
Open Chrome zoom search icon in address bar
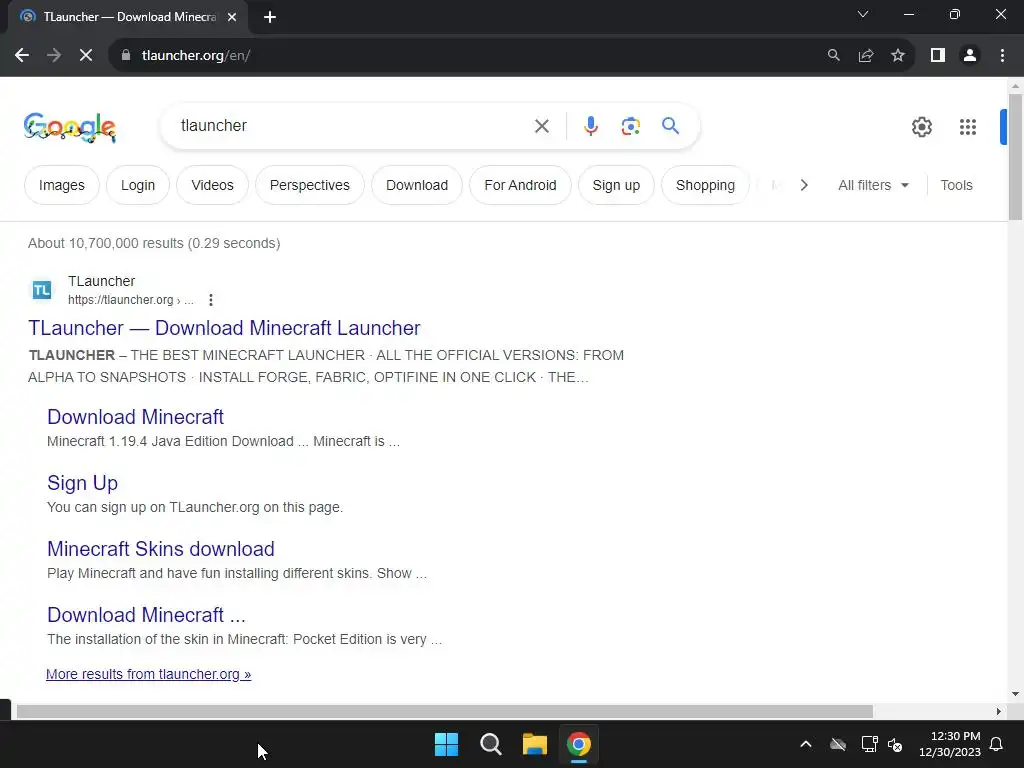[833, 56]
